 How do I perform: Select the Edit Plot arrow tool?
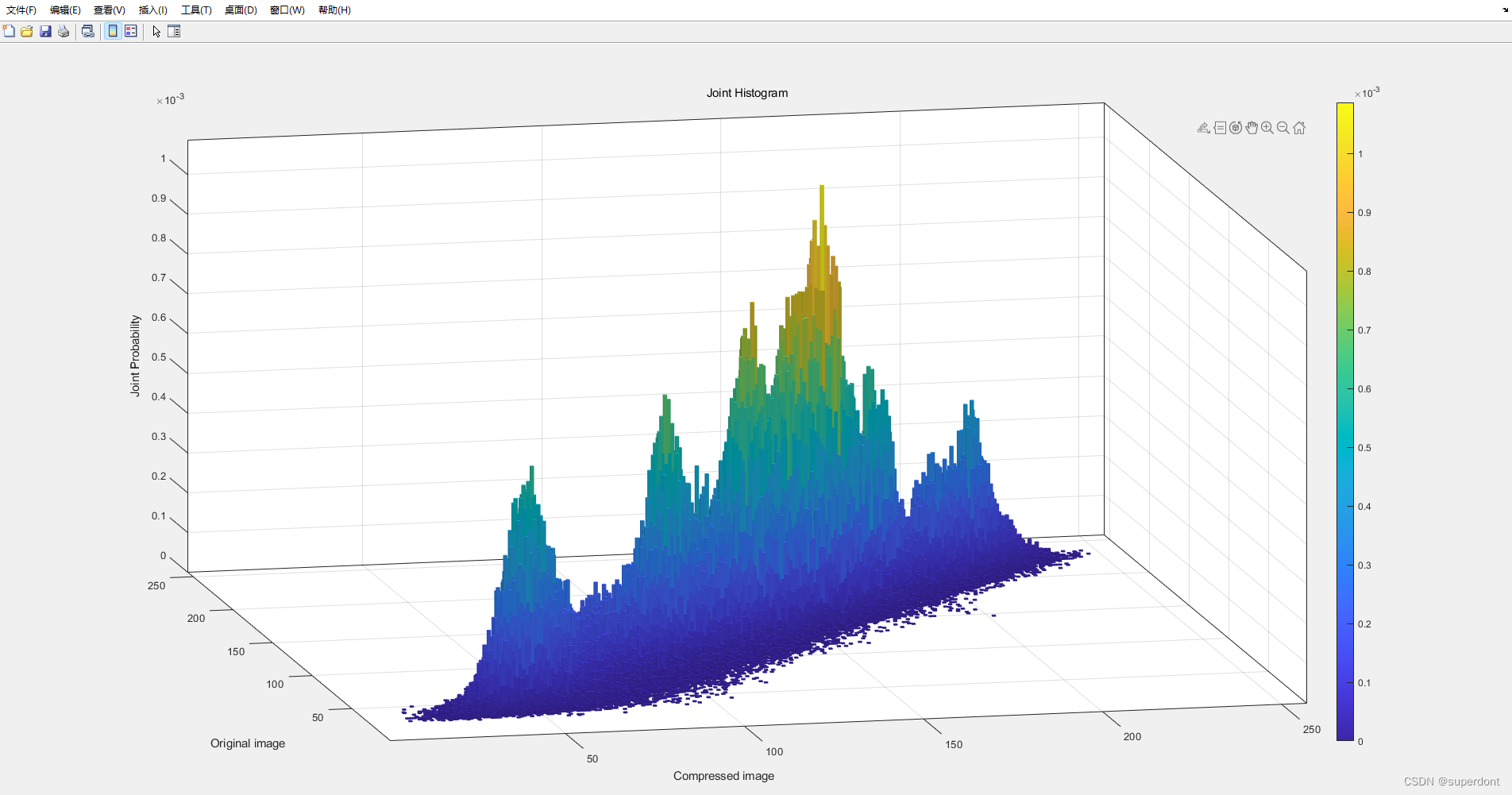click(x=156, y=31)
